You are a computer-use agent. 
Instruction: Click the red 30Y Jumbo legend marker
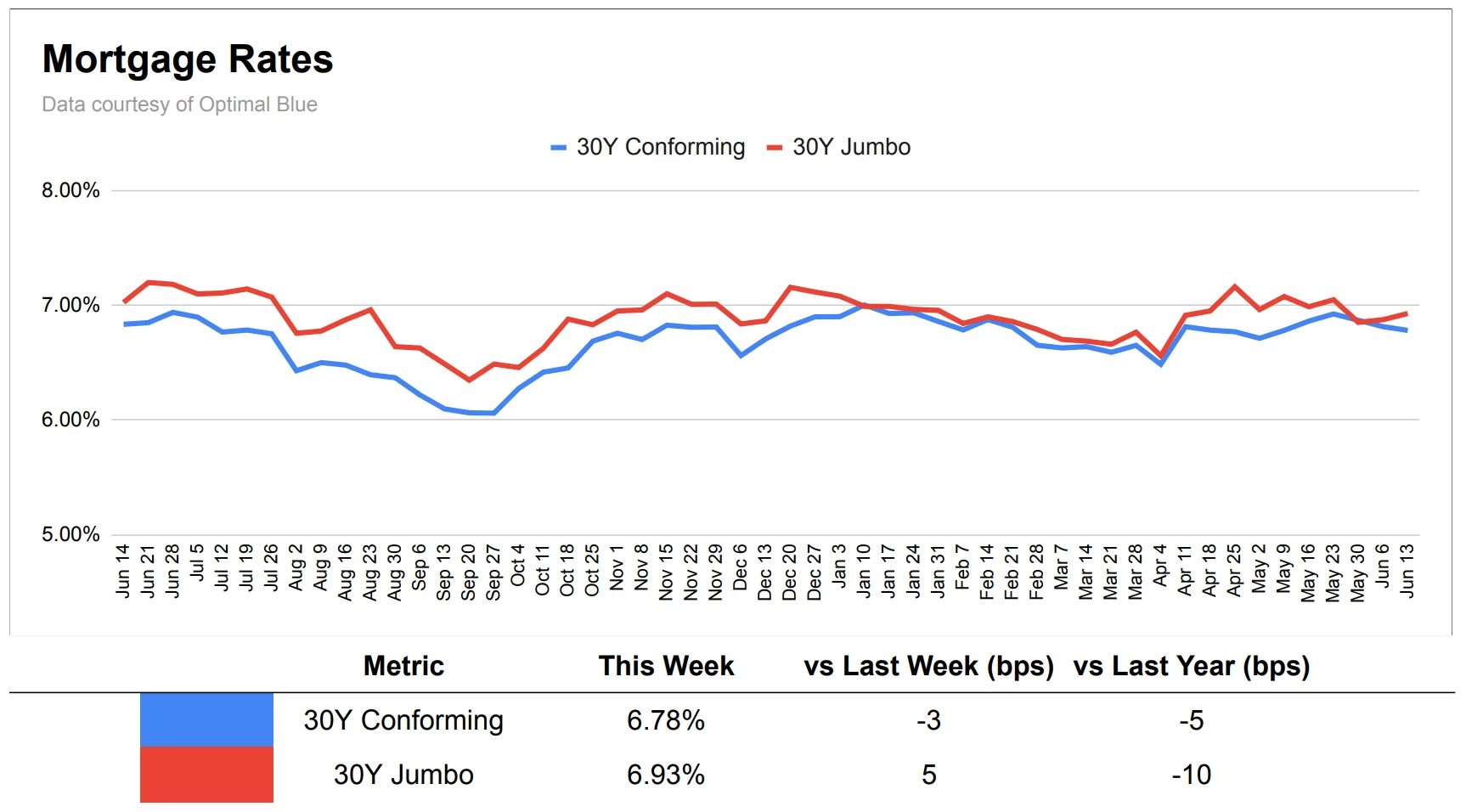[x=774, y=148]
